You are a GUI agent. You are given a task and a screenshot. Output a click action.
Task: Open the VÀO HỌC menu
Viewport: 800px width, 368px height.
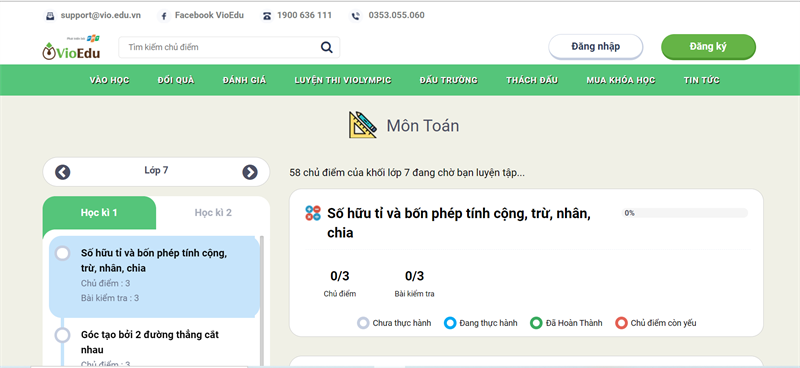109,80
